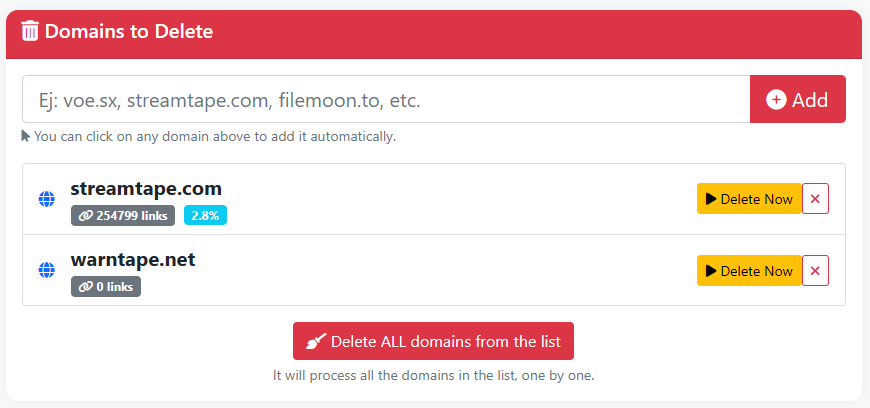The image size is (870, 408).
Task: Click the globe icon beside warntape.net
Action: [46, 270]
